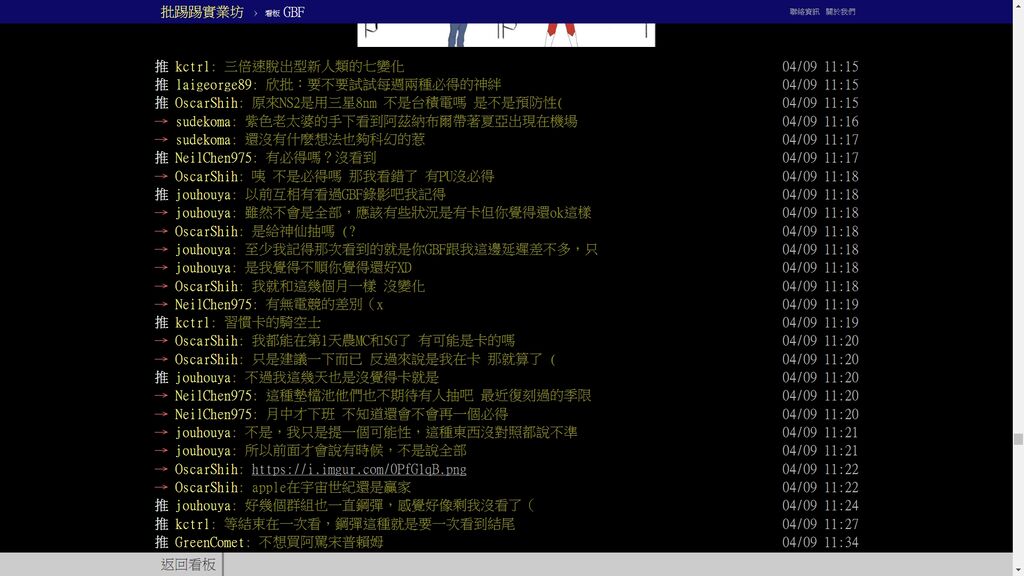Screen dimensions: 1024x576
Task: Select username GreenComet in the last comment
Action: pos(210,542)
